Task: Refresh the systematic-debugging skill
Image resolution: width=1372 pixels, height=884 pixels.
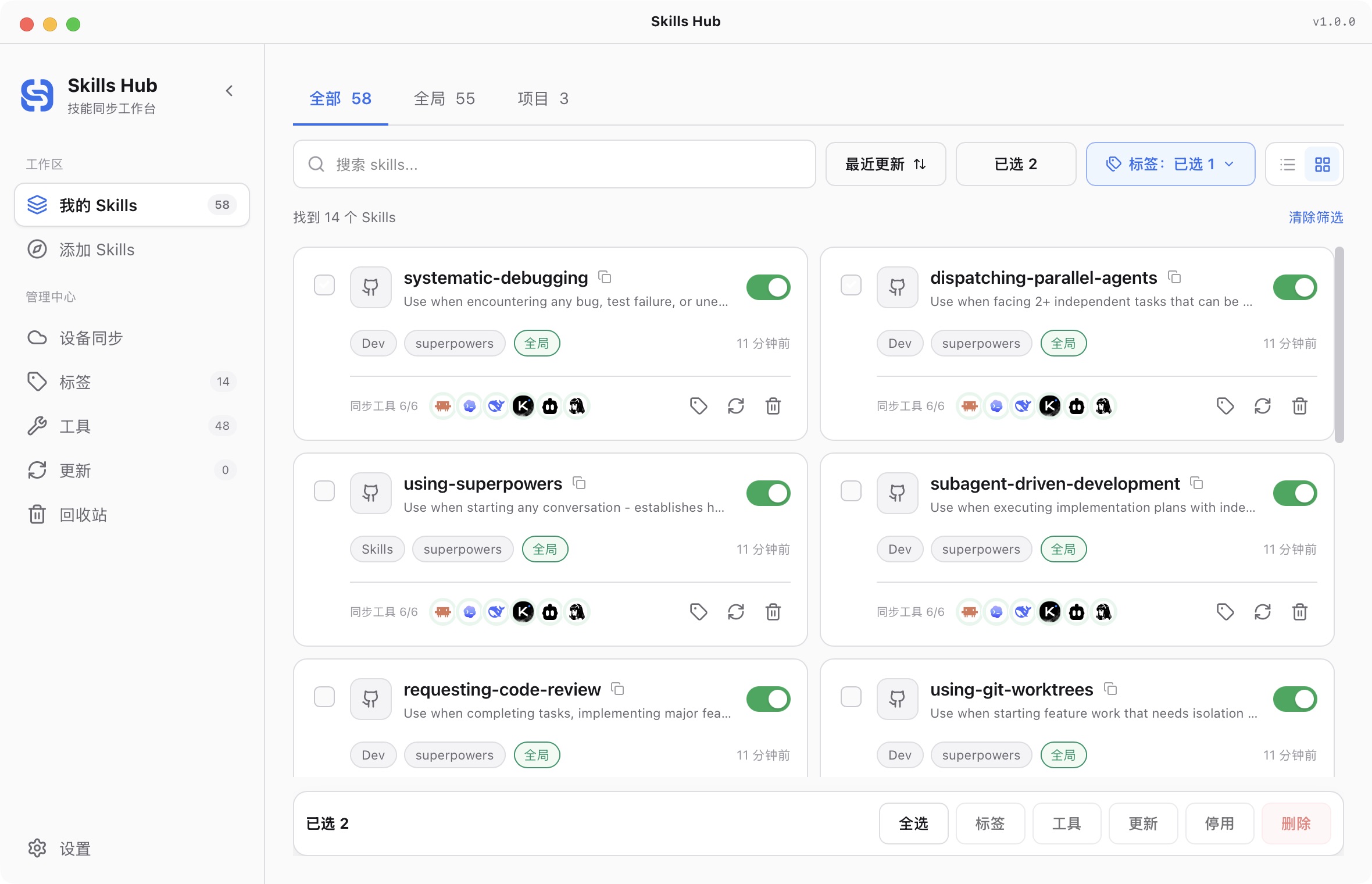Action: point(736,405)
